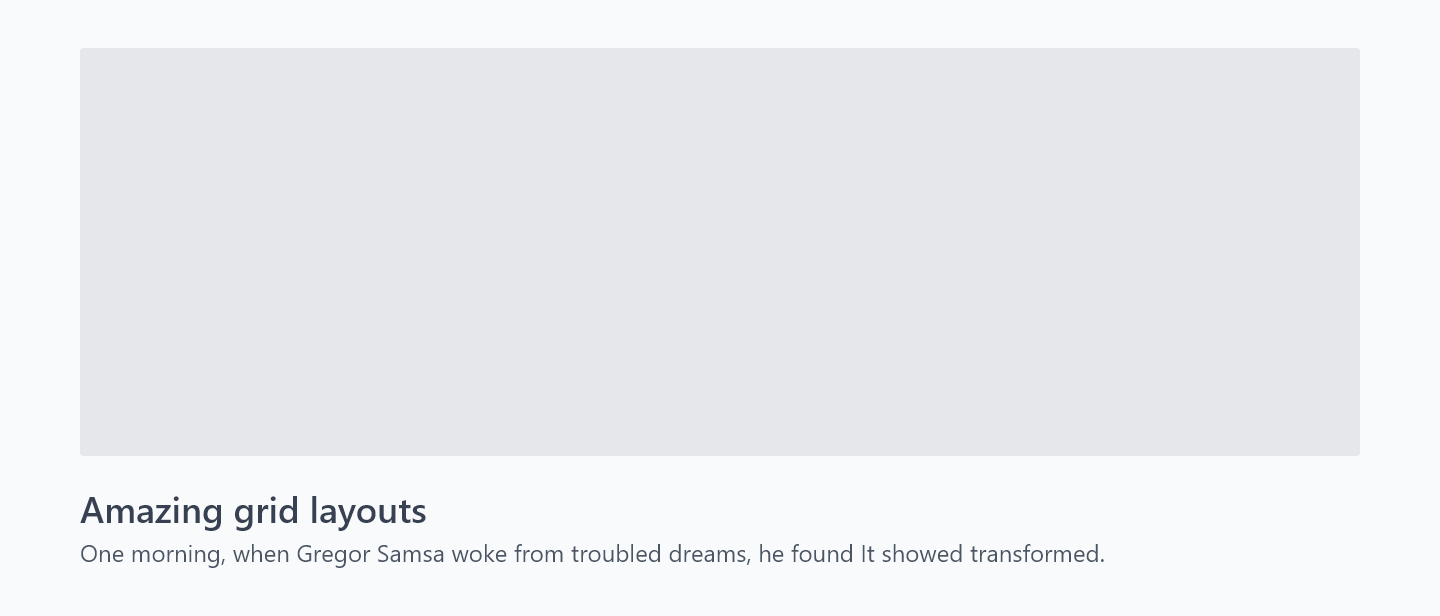
Task: Click the name Samsa in paragraph
Action: point(411,554)
